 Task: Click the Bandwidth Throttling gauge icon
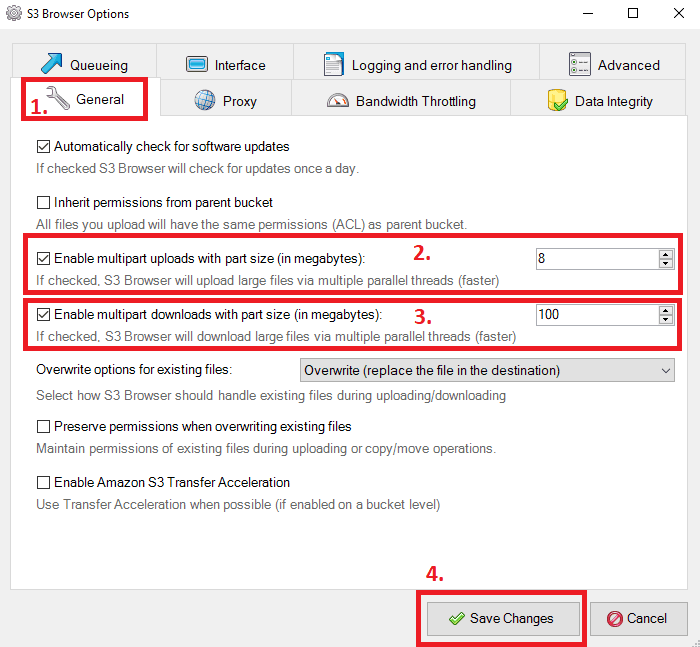pyautogui.click(x=338, y=100)
